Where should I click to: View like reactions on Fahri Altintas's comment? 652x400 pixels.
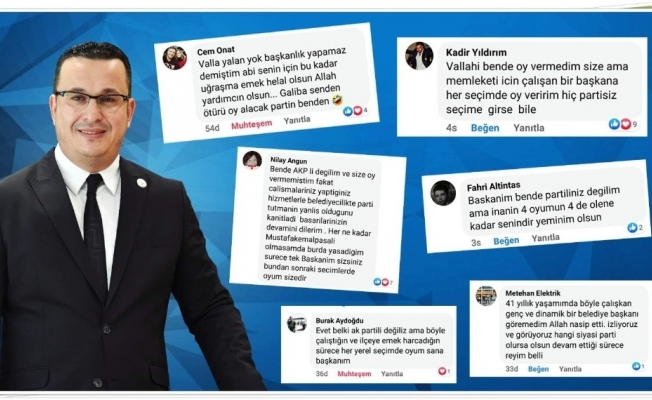[x=635, y=227]
